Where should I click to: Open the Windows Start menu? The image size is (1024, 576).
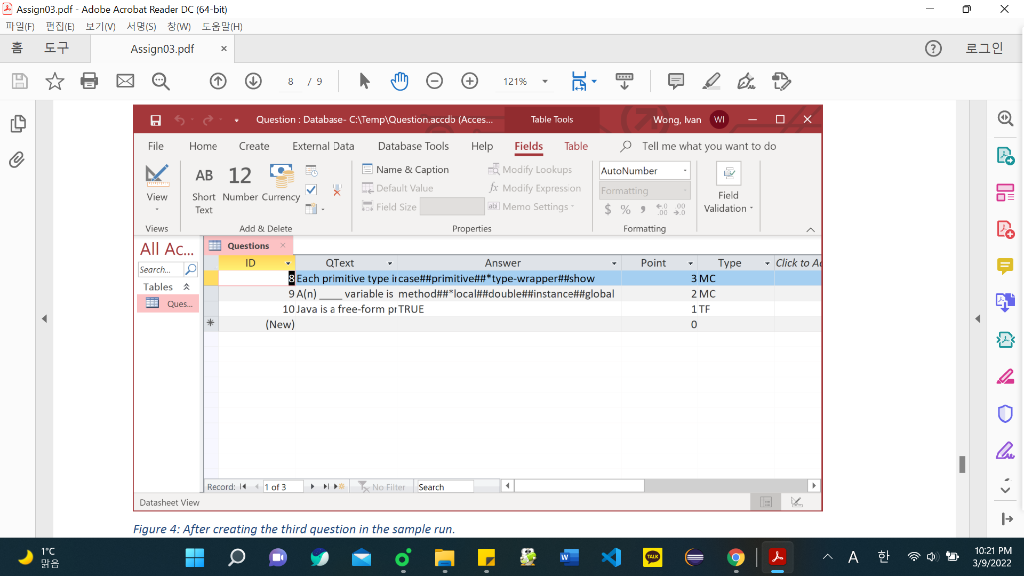(x=195, y=557)
